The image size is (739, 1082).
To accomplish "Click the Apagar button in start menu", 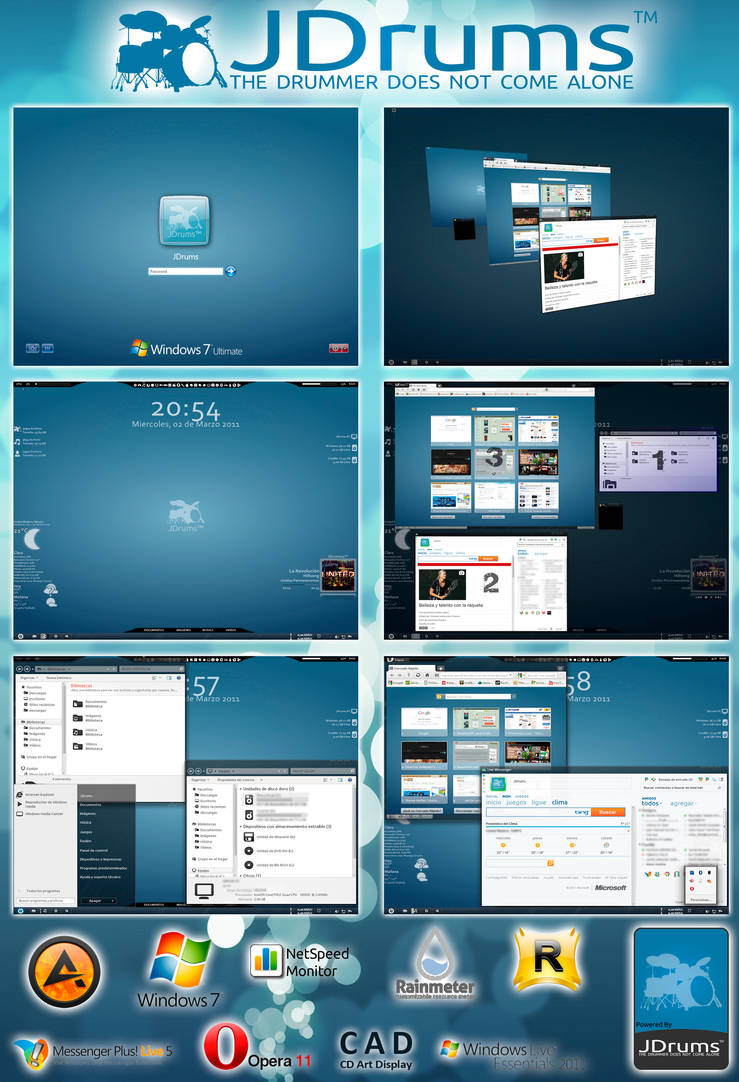I will click(95, 901).
